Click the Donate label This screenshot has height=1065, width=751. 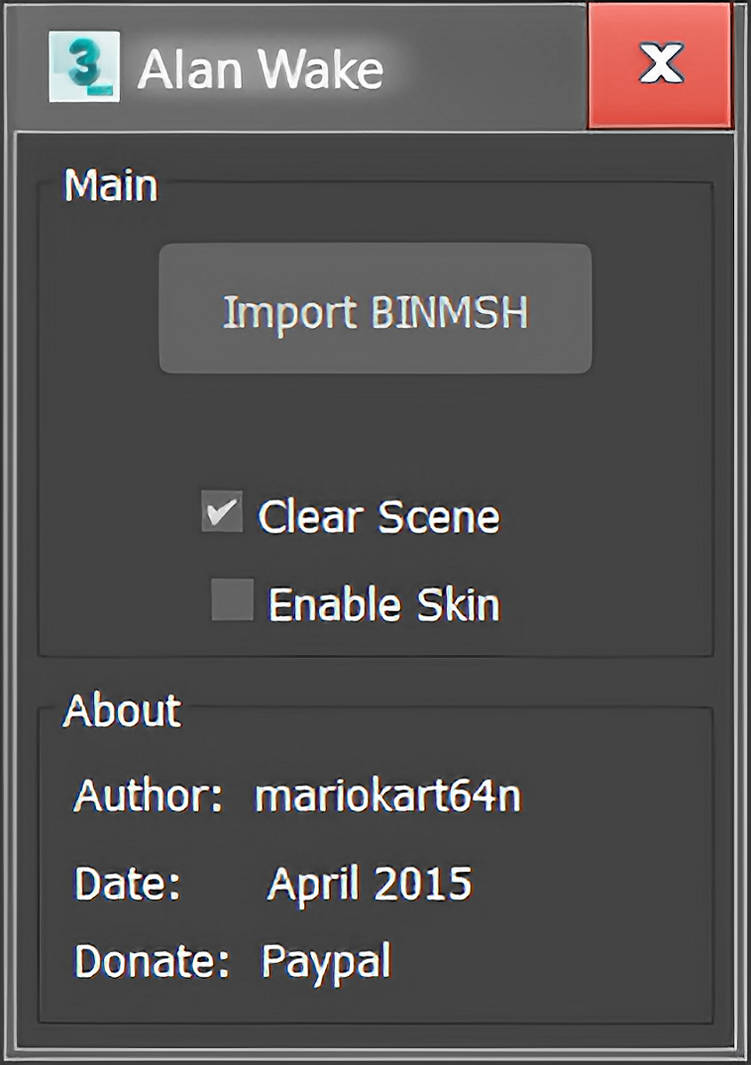pyautogui.click(x=148, y=961)
